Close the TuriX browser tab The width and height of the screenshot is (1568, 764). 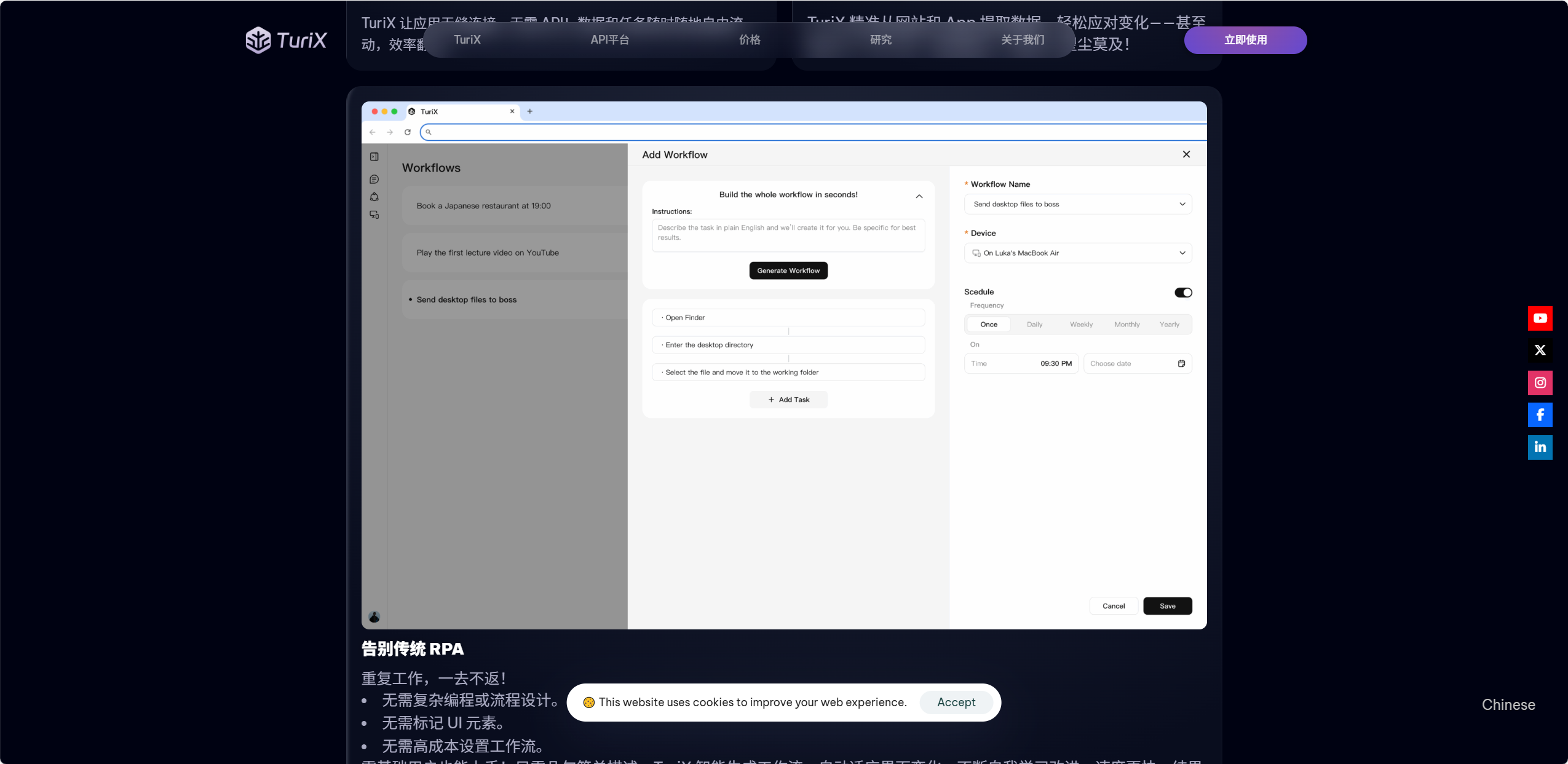pos(512,111)
